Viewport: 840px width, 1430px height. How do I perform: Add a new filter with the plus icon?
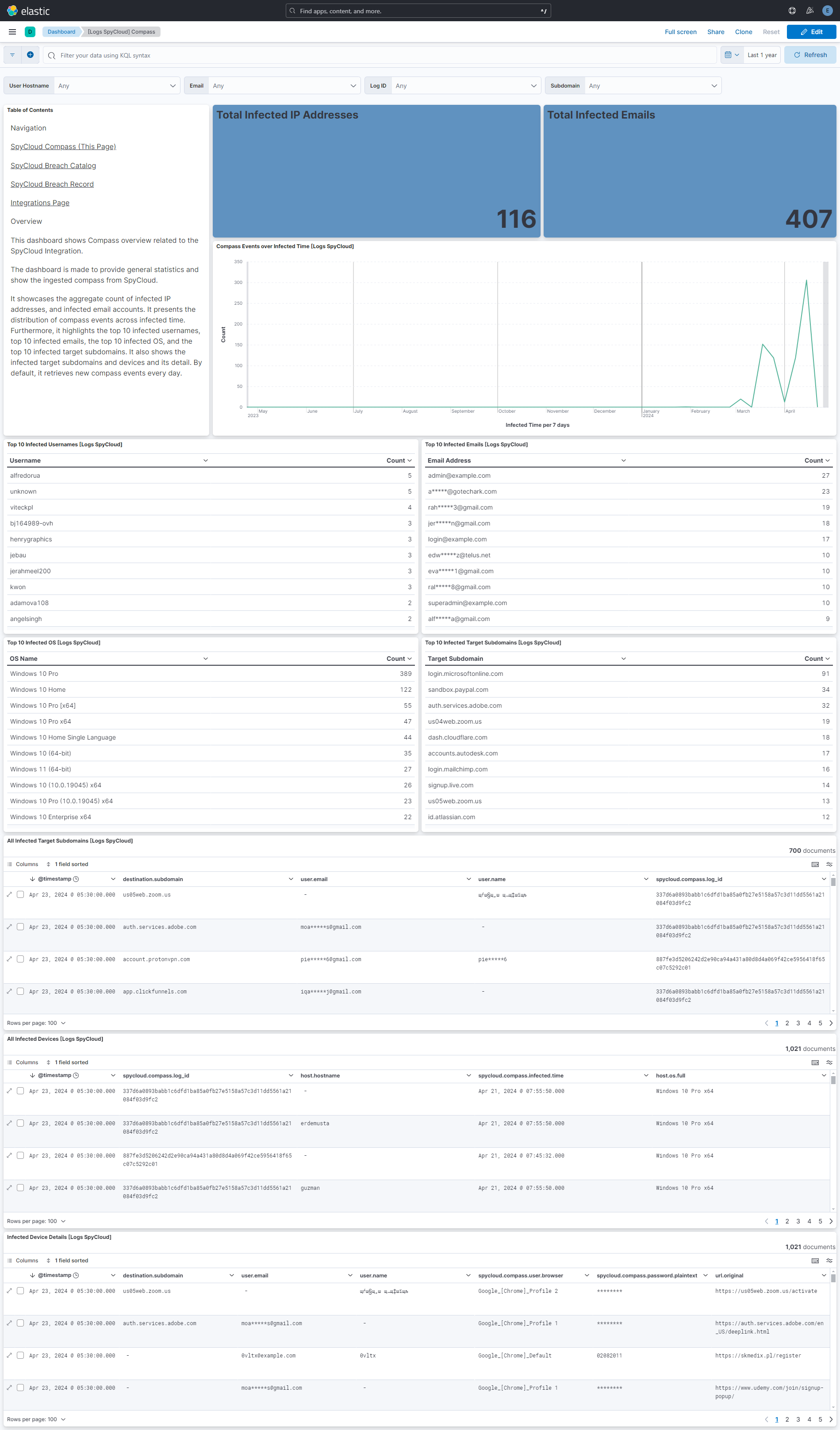[31, 54]
